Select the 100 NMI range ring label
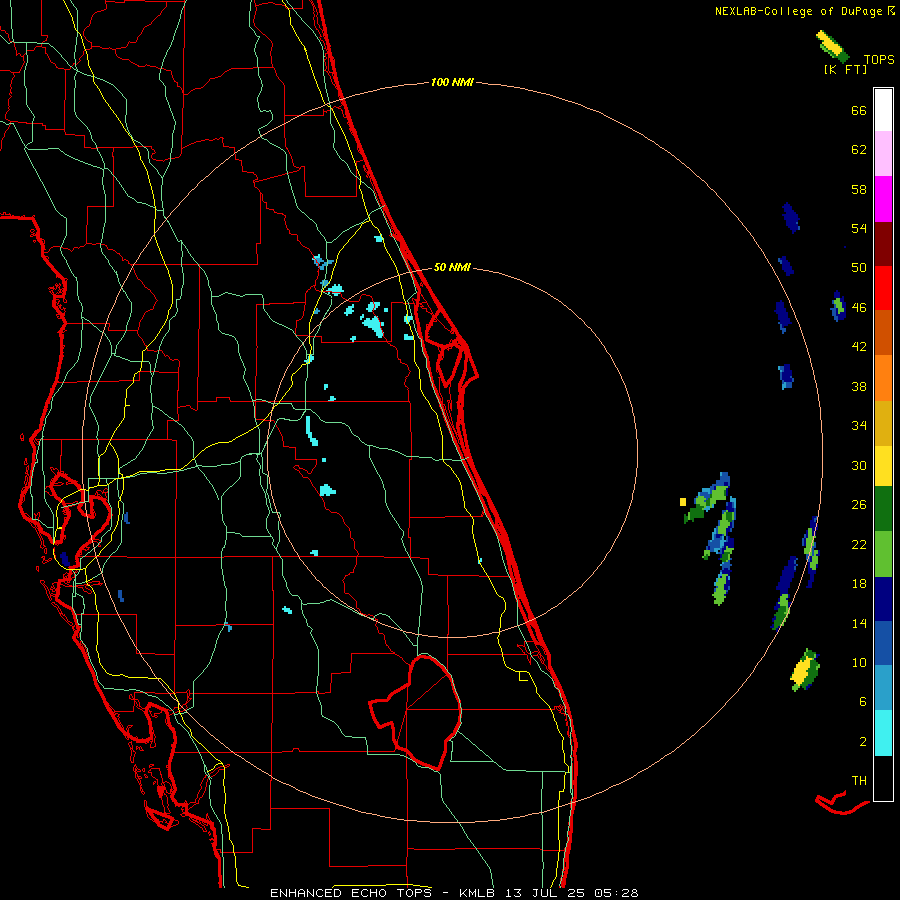 point(452,82)
